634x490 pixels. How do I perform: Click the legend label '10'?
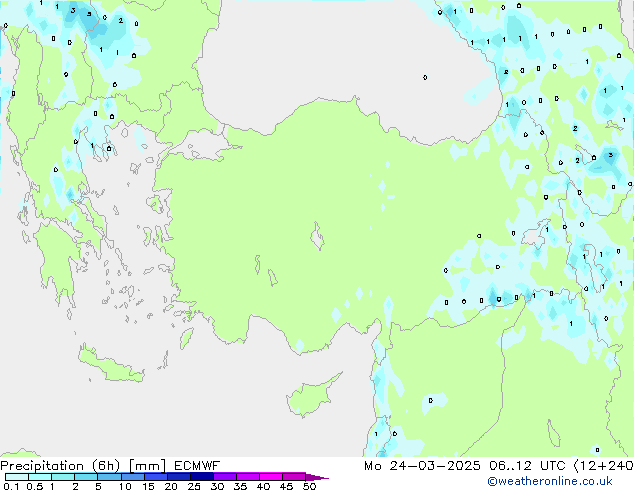tap(125, 486)
